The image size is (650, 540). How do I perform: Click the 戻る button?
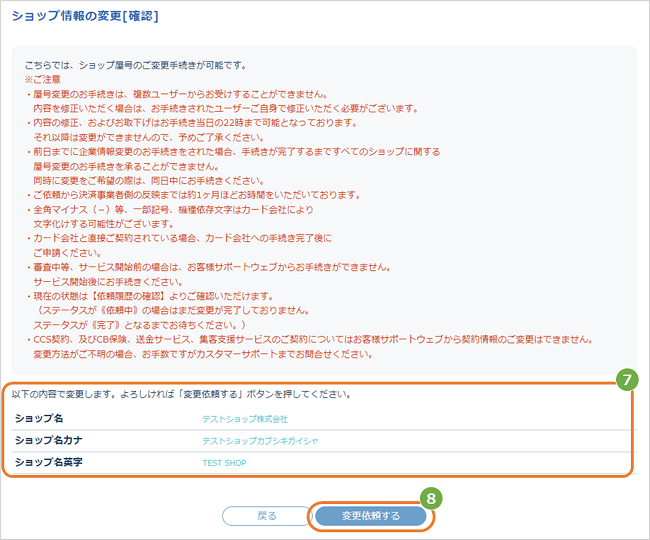pyautogui.click(x=267, y=516)
